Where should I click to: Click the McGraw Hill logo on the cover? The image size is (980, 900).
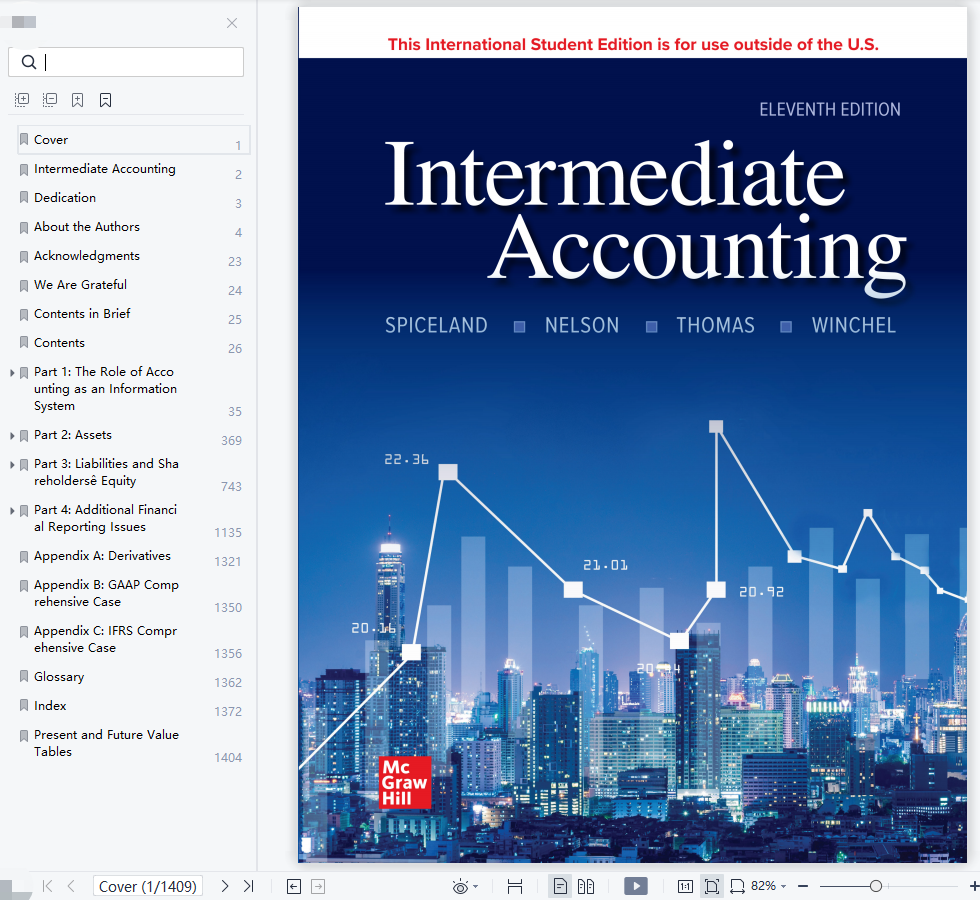tap(405, 782)
